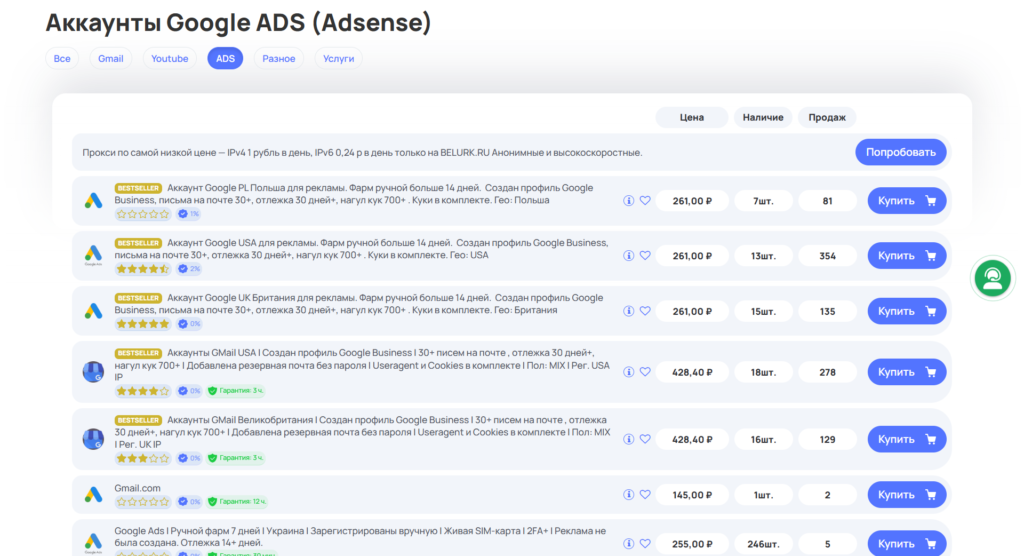This screenshot has height=556, width=1024.
Task: Show info for Gmail.com listing
Action: pos(628,495)
